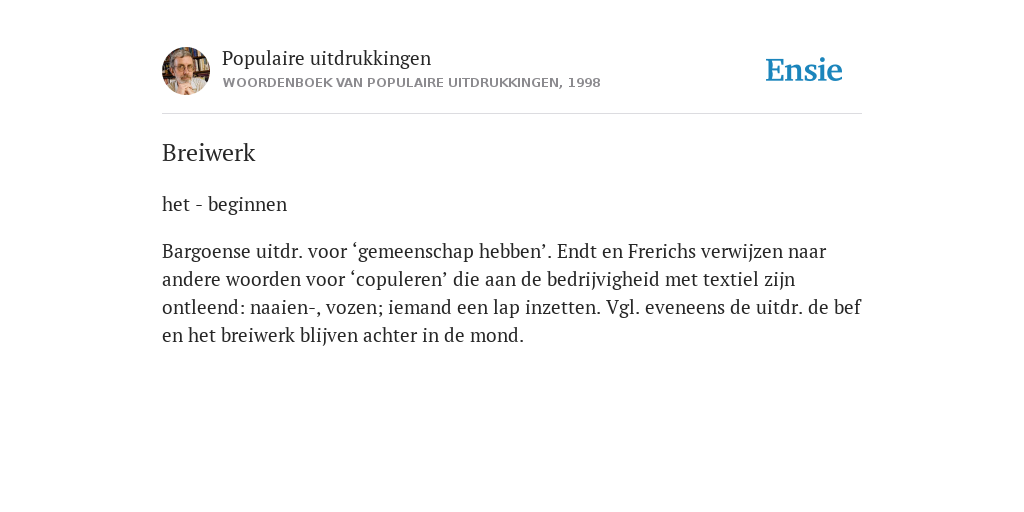
Task: Open the Ensie logo link
Action: tap(804, 70)
